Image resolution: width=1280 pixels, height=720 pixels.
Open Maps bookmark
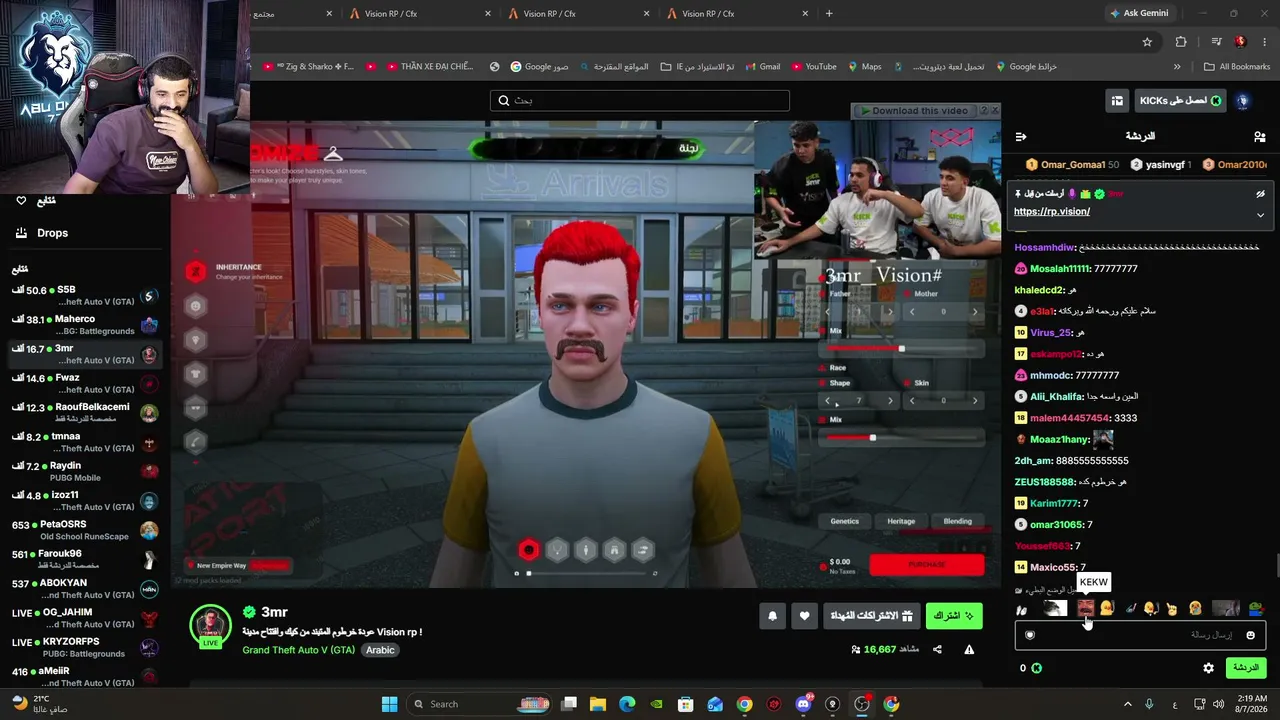point(865,67)
